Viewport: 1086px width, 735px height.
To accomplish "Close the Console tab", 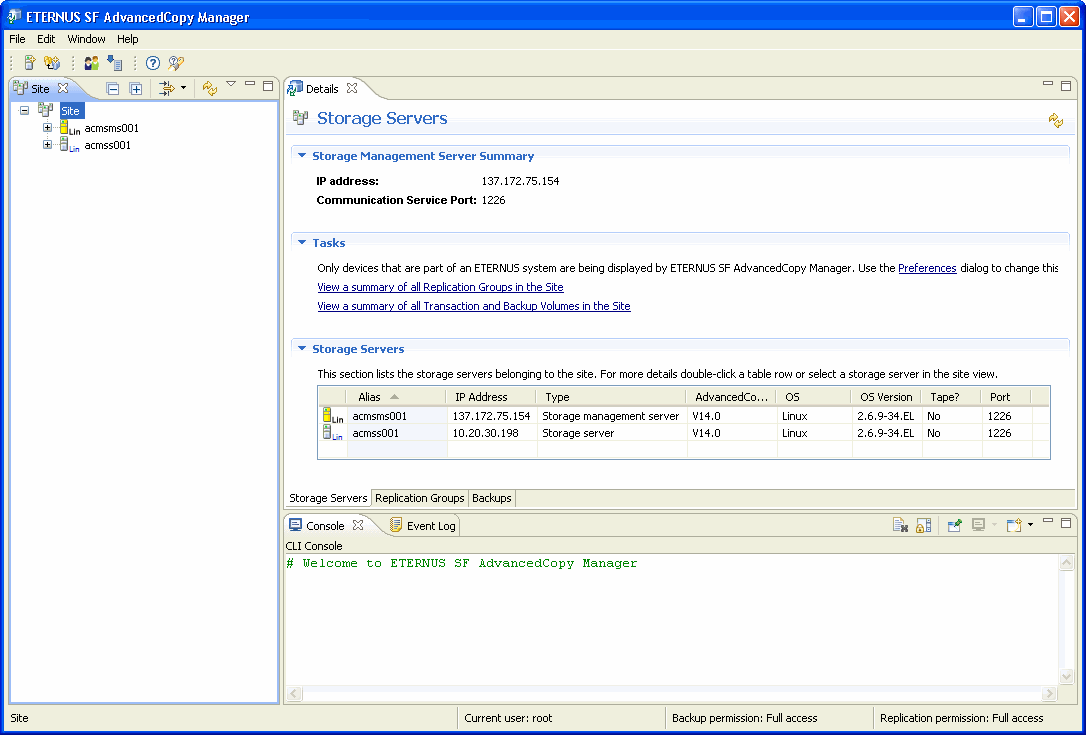I will click(x=358, y=525).
